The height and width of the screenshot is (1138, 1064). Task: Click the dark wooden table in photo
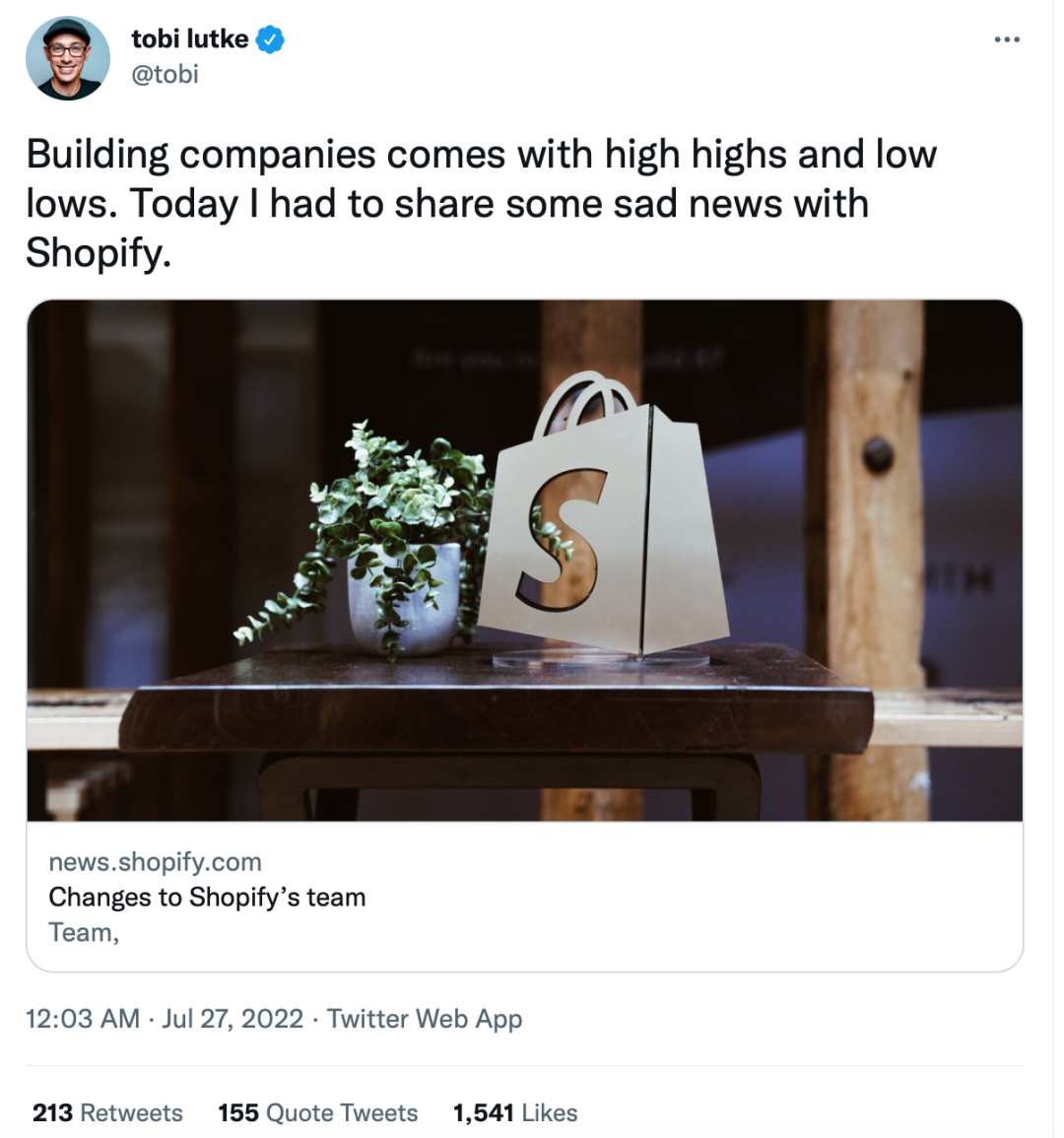496,726
